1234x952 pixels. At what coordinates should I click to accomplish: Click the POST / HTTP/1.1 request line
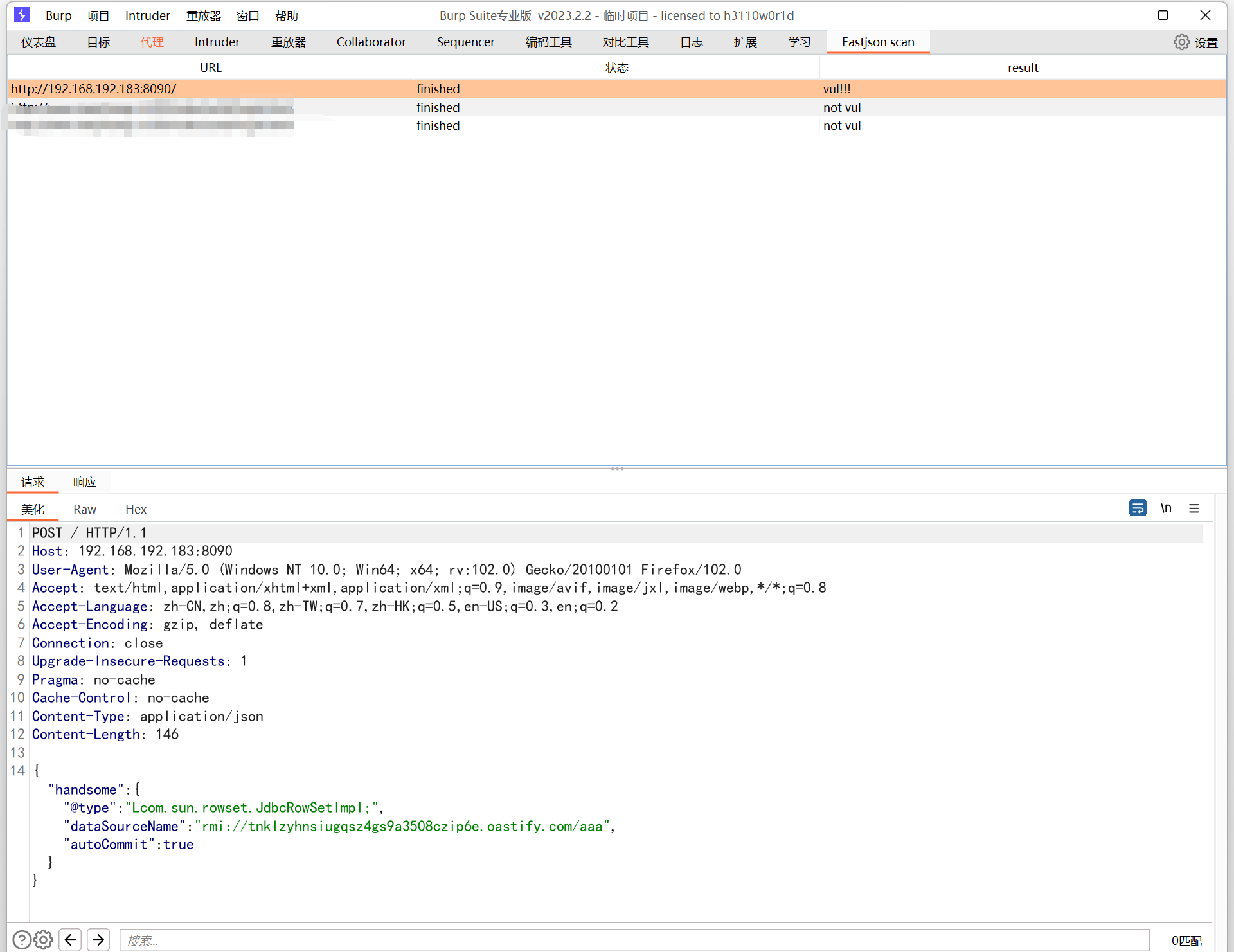point(89,533)
